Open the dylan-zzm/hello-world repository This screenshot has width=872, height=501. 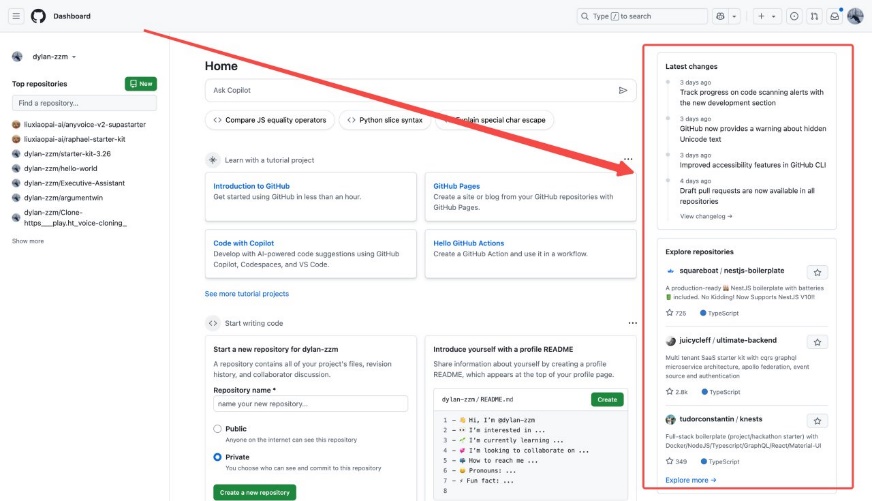pos(63,169)
